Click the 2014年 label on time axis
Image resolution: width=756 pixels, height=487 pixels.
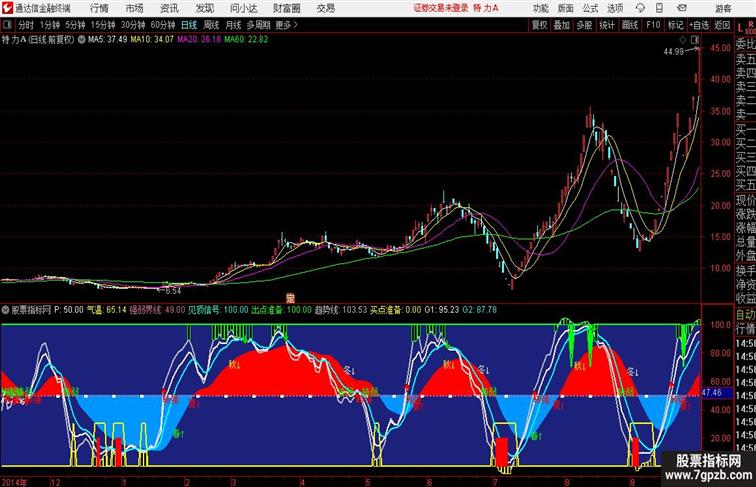pyautogui.click(x=14, y=482)
